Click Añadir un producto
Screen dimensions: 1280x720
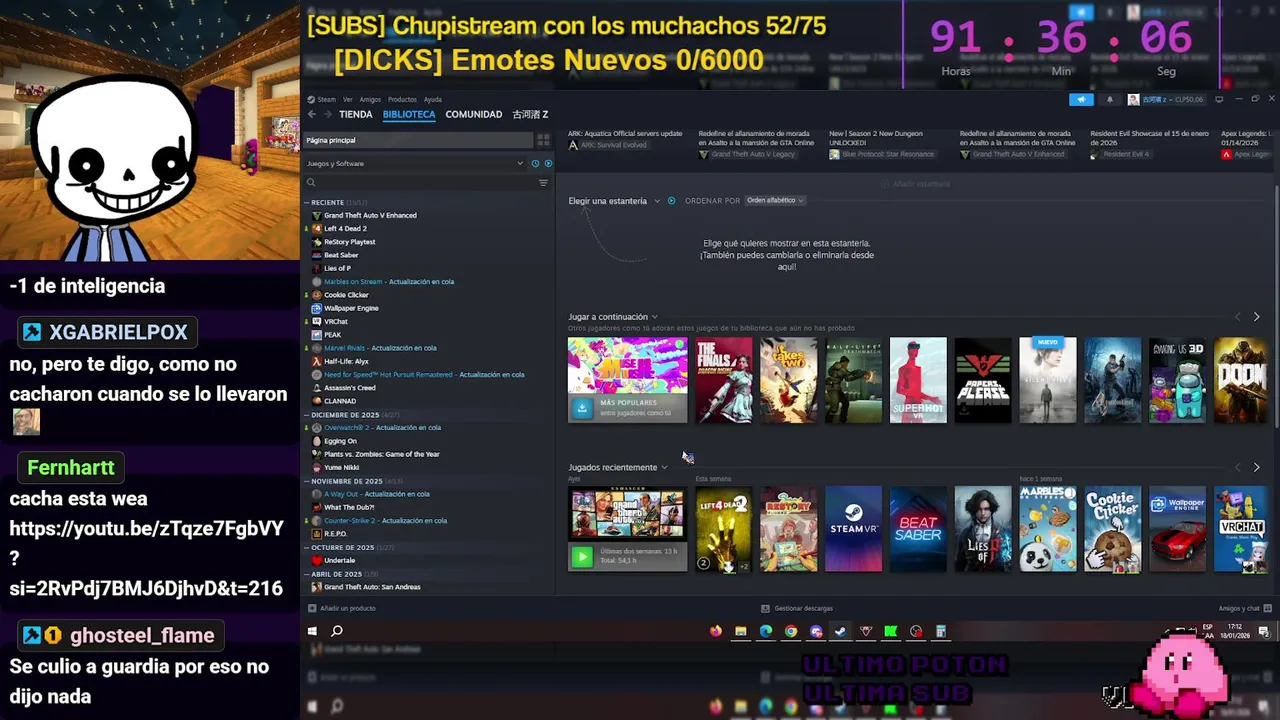tap(342, 608)
